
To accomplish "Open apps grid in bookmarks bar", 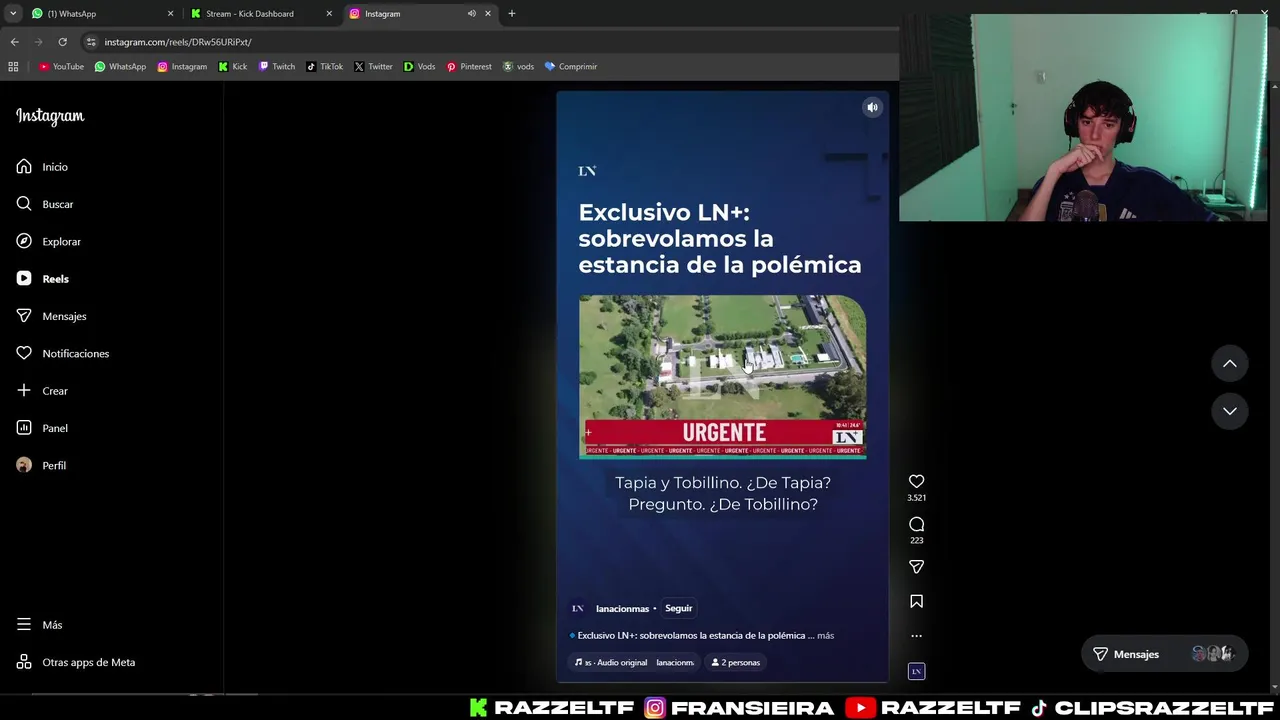I will click(x=13, y=67).
